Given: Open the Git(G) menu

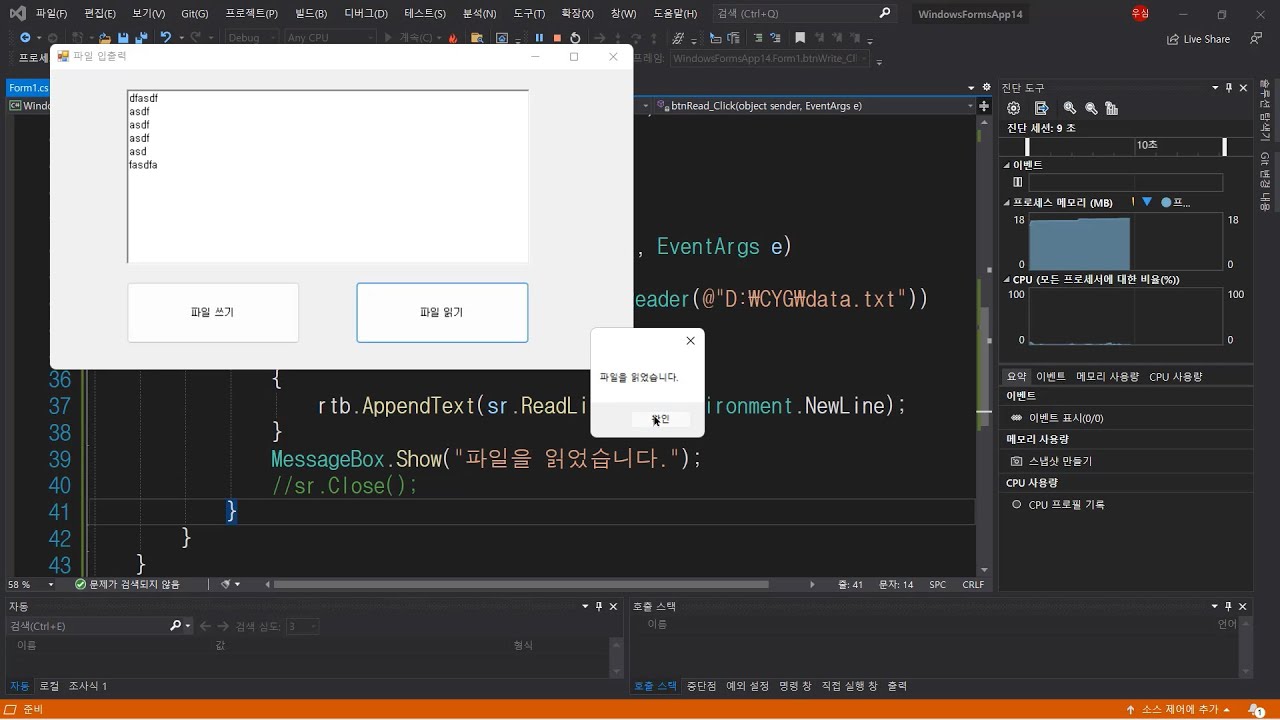Looking at the screenshot, I should point(195,13).
